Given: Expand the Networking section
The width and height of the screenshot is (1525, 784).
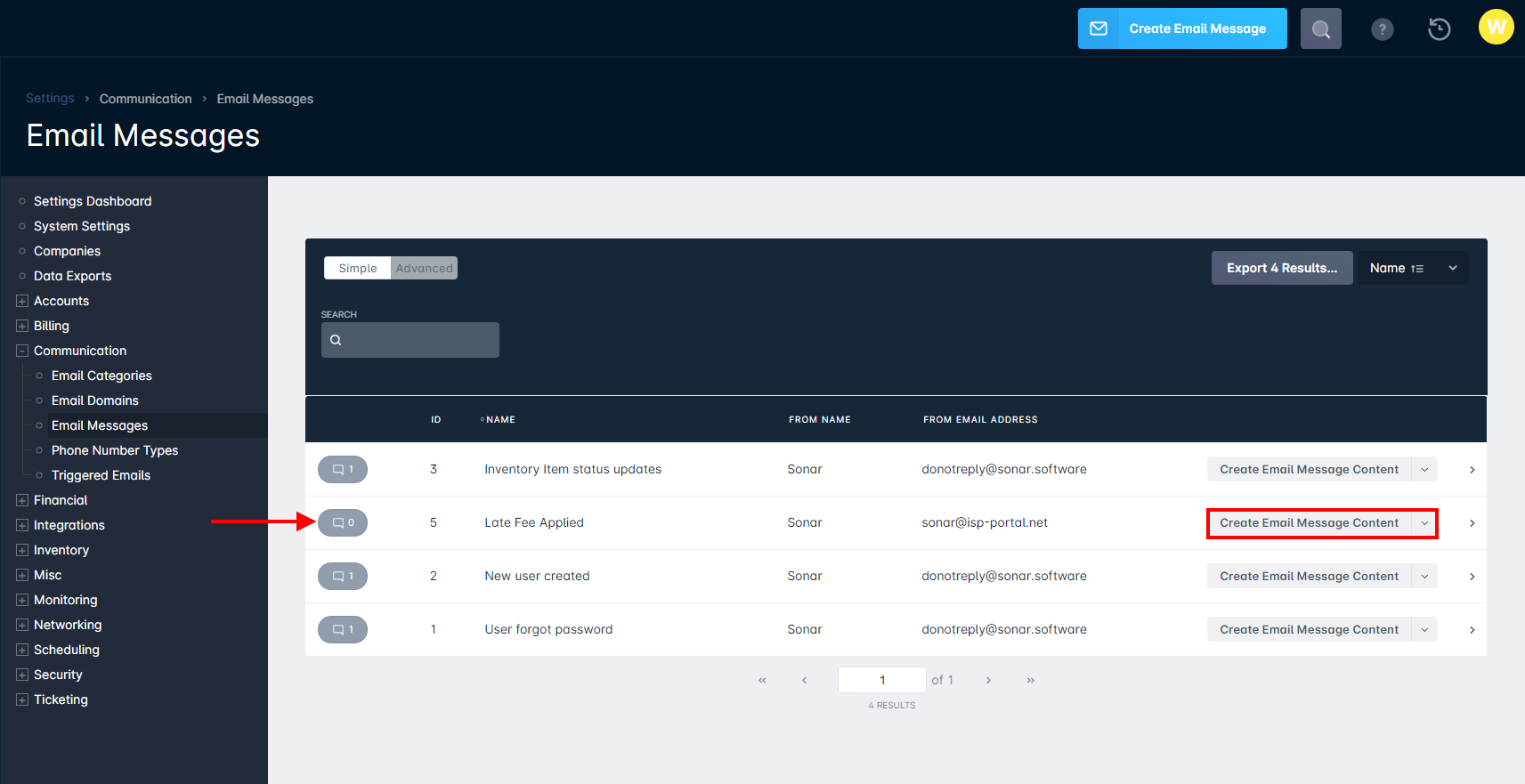Looking at the screenshot, I should (22, 625).
